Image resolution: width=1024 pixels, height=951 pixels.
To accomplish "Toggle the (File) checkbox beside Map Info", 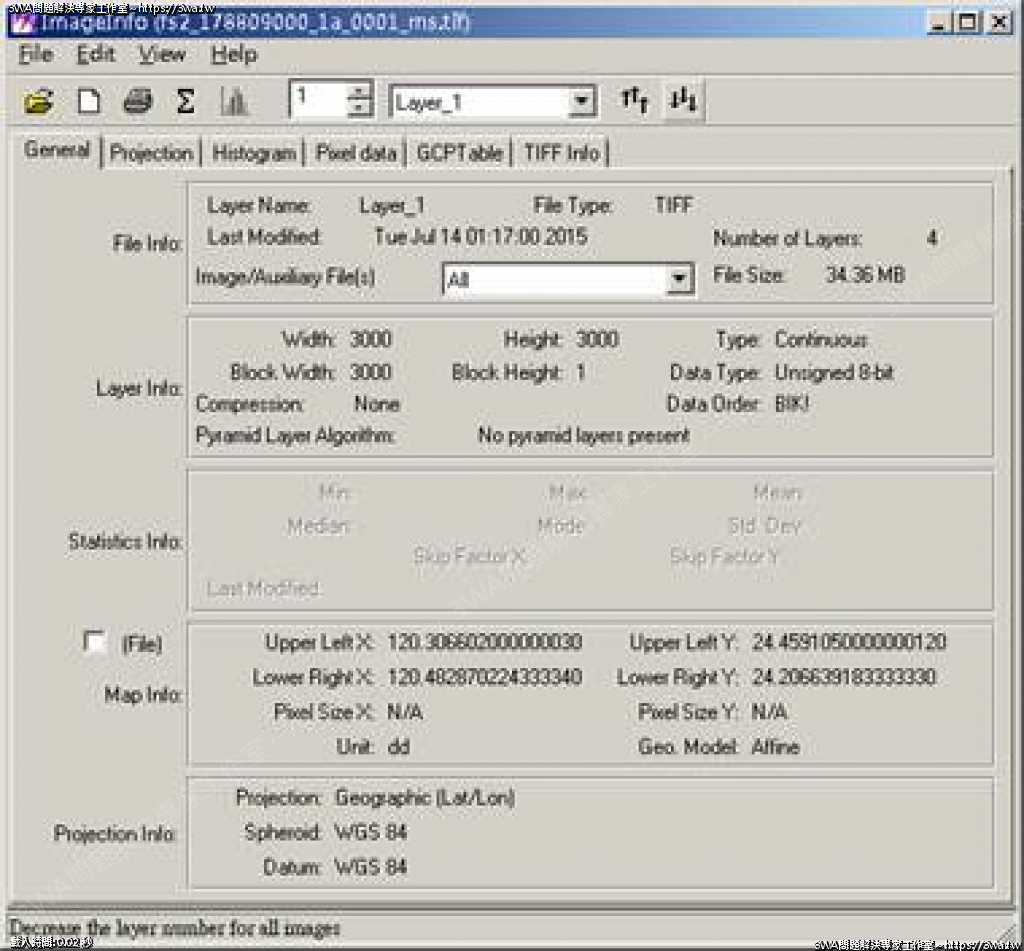I will [x=95, y=643].
